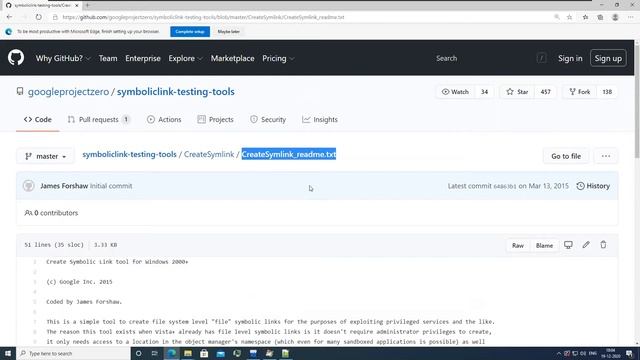The image size is (640, 360).
Task: Go to Enterprise in the header
Action: click(x=143, y=58)
